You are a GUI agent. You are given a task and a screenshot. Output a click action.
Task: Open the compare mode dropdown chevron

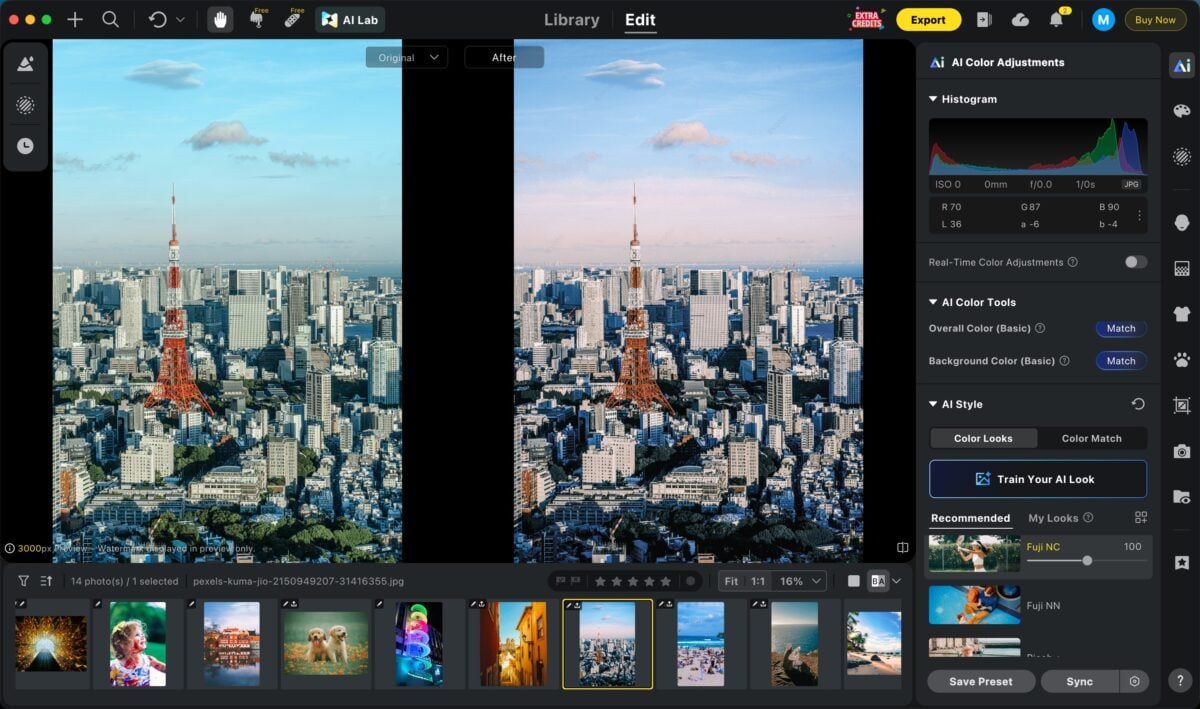[x=897, y=581]
